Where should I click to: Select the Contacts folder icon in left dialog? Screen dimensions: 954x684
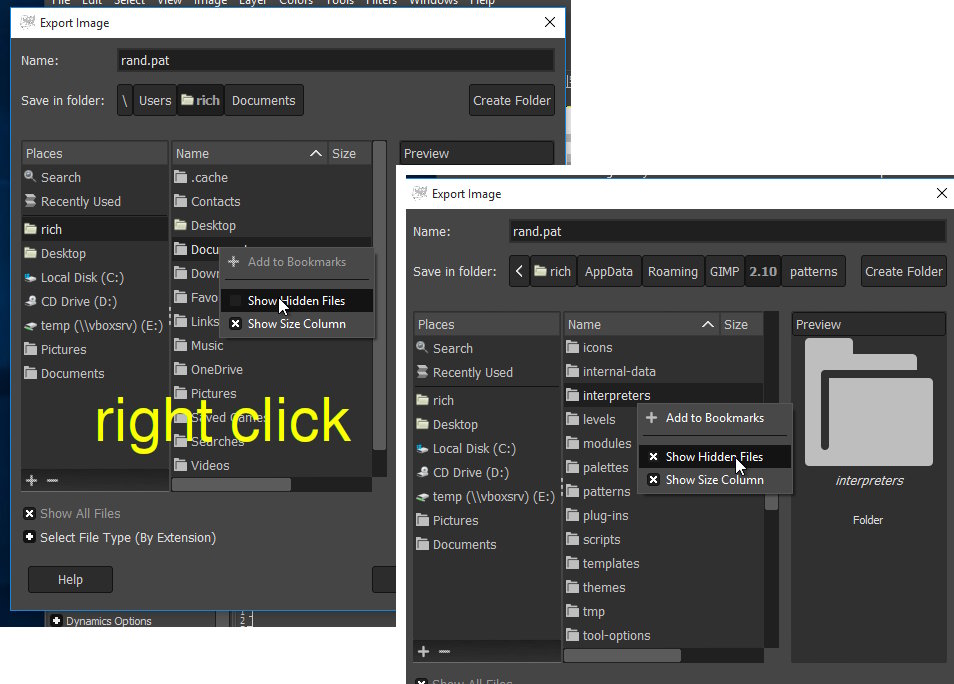180,201
